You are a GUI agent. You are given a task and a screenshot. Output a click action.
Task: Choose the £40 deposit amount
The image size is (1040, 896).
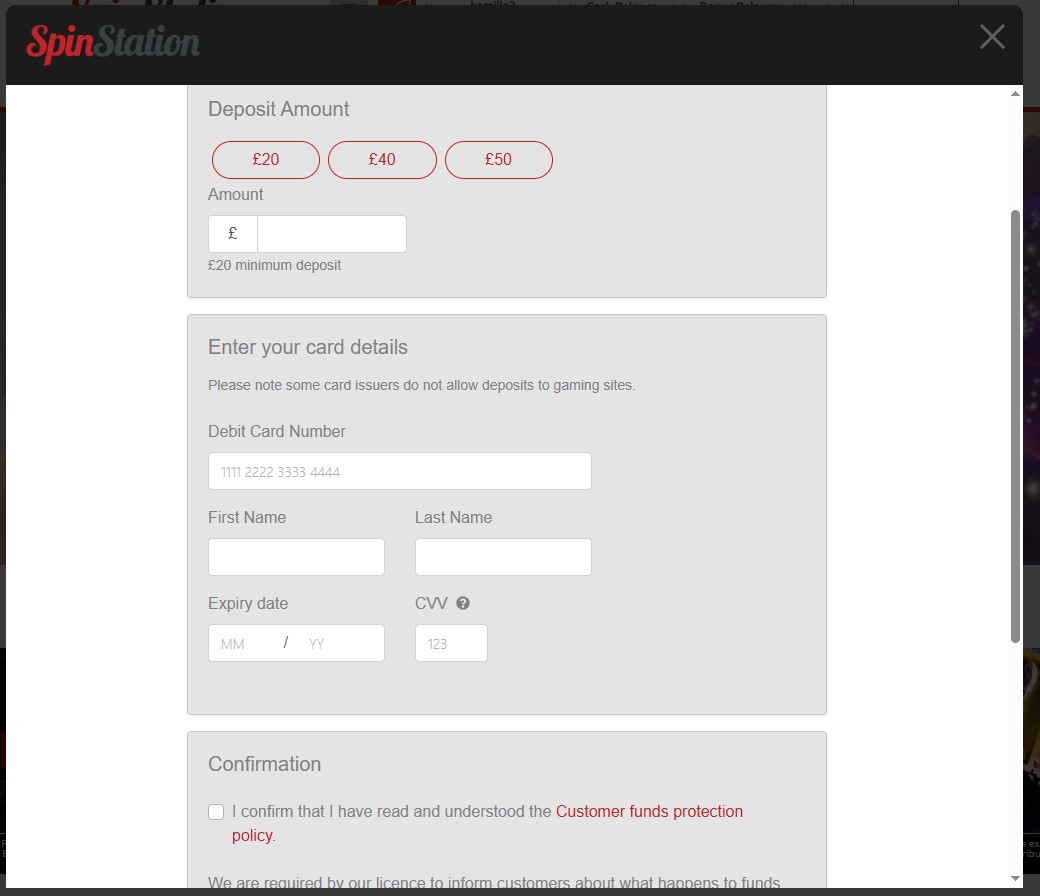click(x=382, y=160)
